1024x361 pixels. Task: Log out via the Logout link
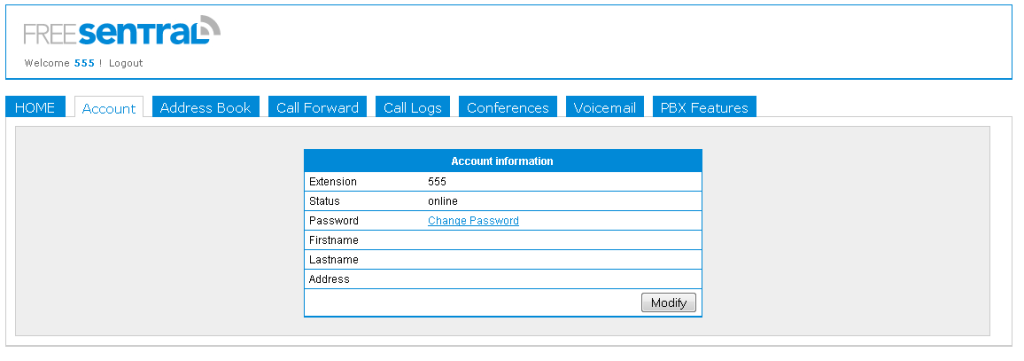coord(125,63)
